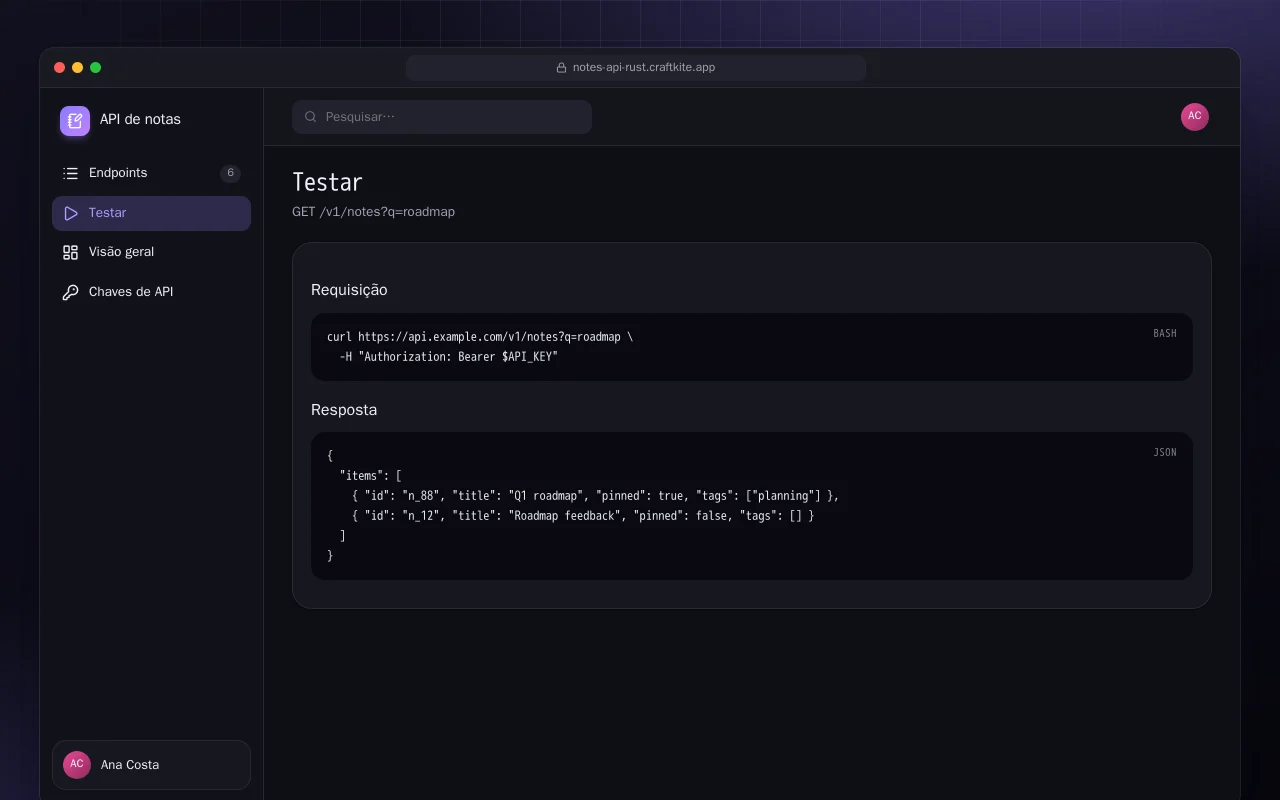Viewport: 1280px width, 800px height.
Task: Click the curl command line
Action: [x=480, y=337]
